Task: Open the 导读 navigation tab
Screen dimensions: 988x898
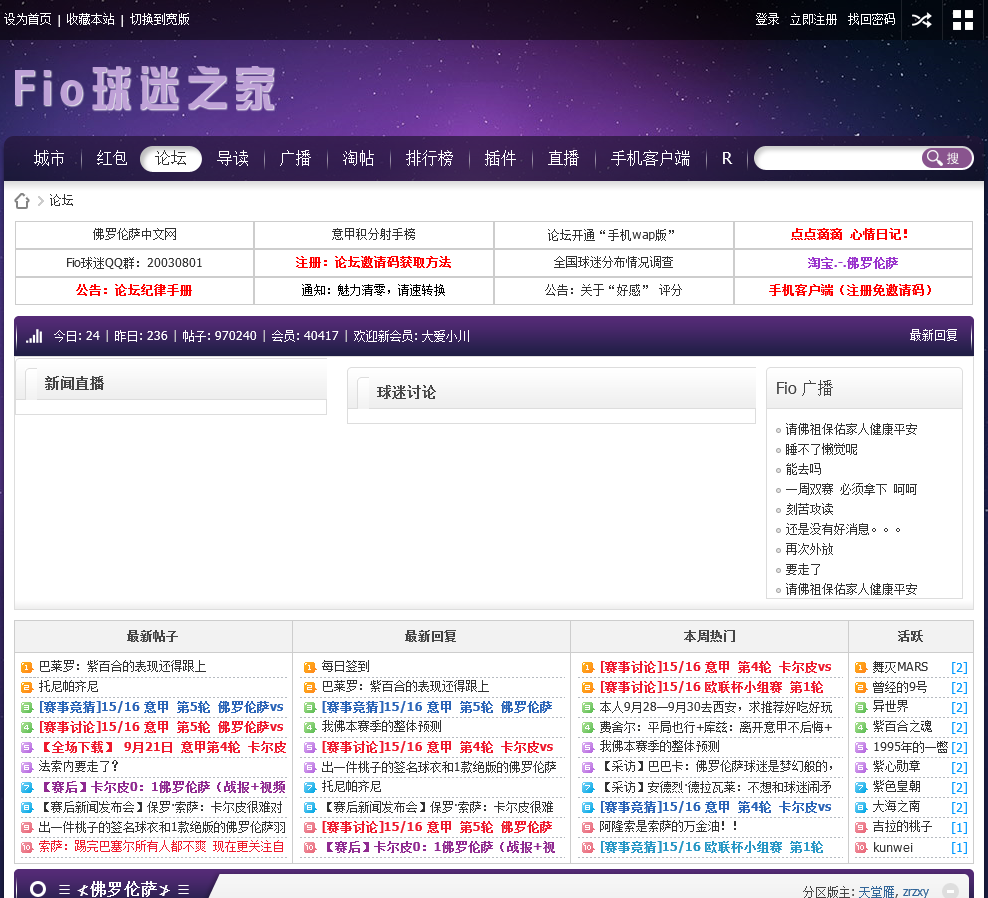Action: click(x=233, y=158)
